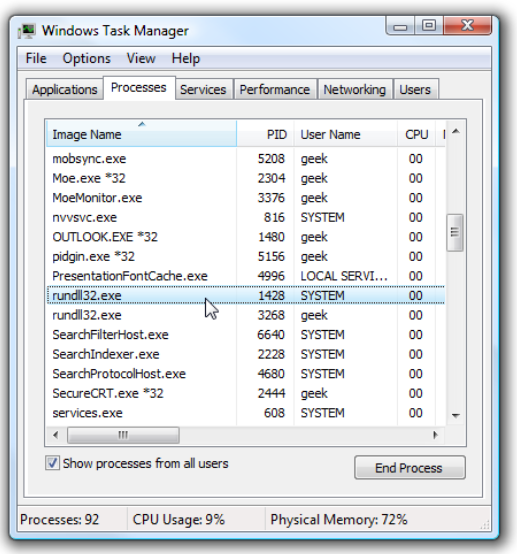Open the Options menu
This screenshot has height=554, width=517.
point(87,58)
